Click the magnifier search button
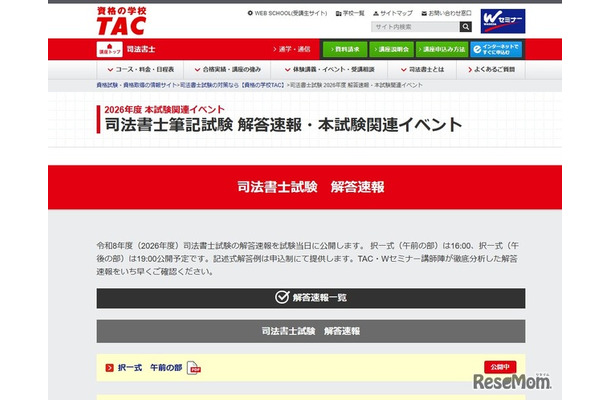The height and width of the screenshot is (400, 610). point(466,27)
